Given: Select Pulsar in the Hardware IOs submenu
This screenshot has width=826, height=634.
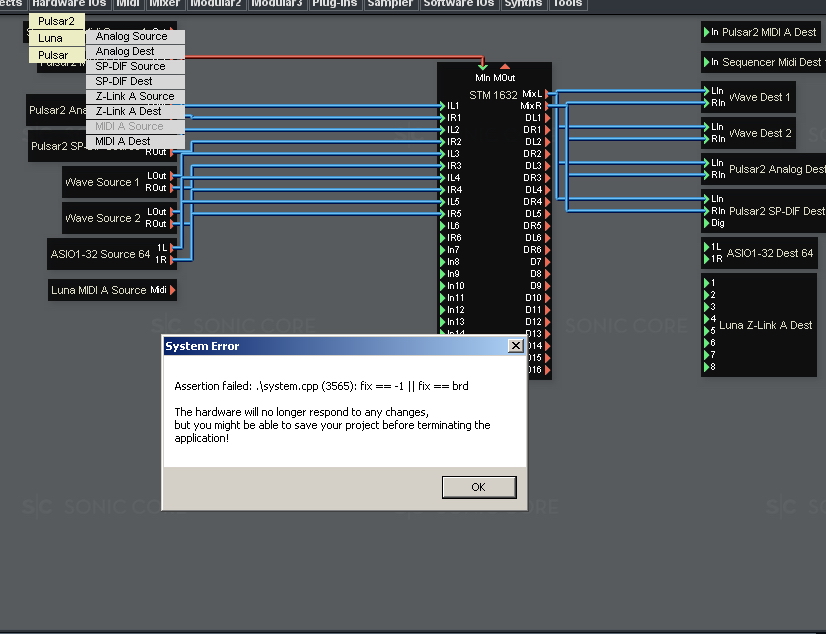Looking at the screenshot, I should 56,55.
